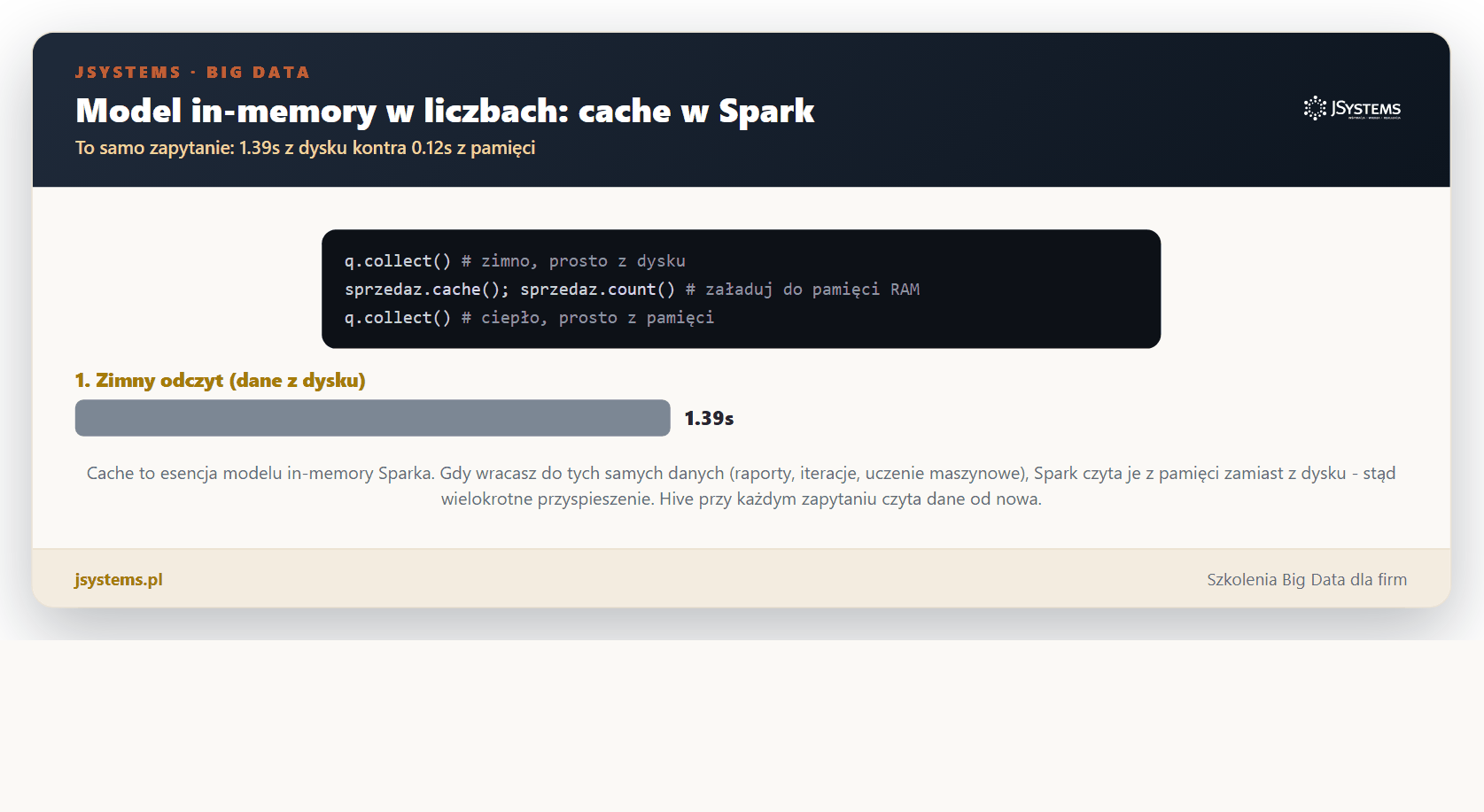Click the '# zimno, prosto z dysku' comment

(573, 261)
